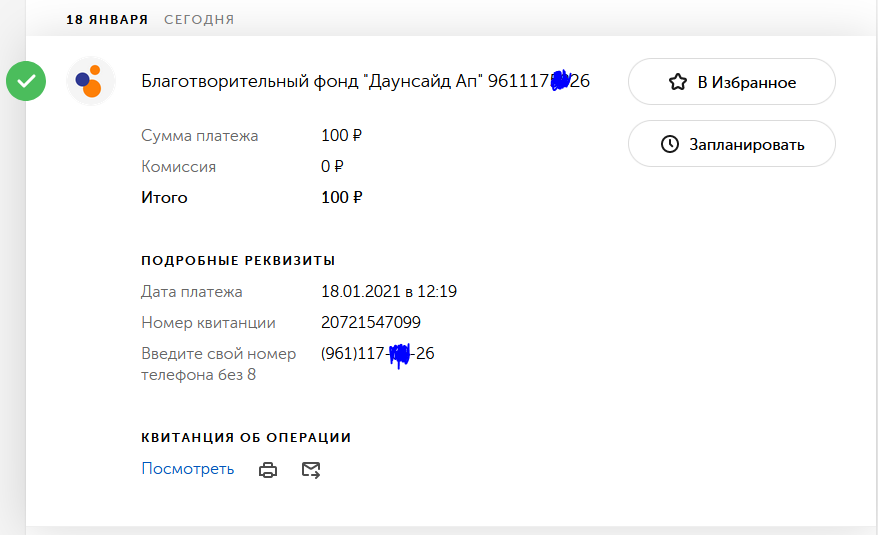878x535 pixels.
Task: Click the Номер квитанции label
Action: (208, 323)
